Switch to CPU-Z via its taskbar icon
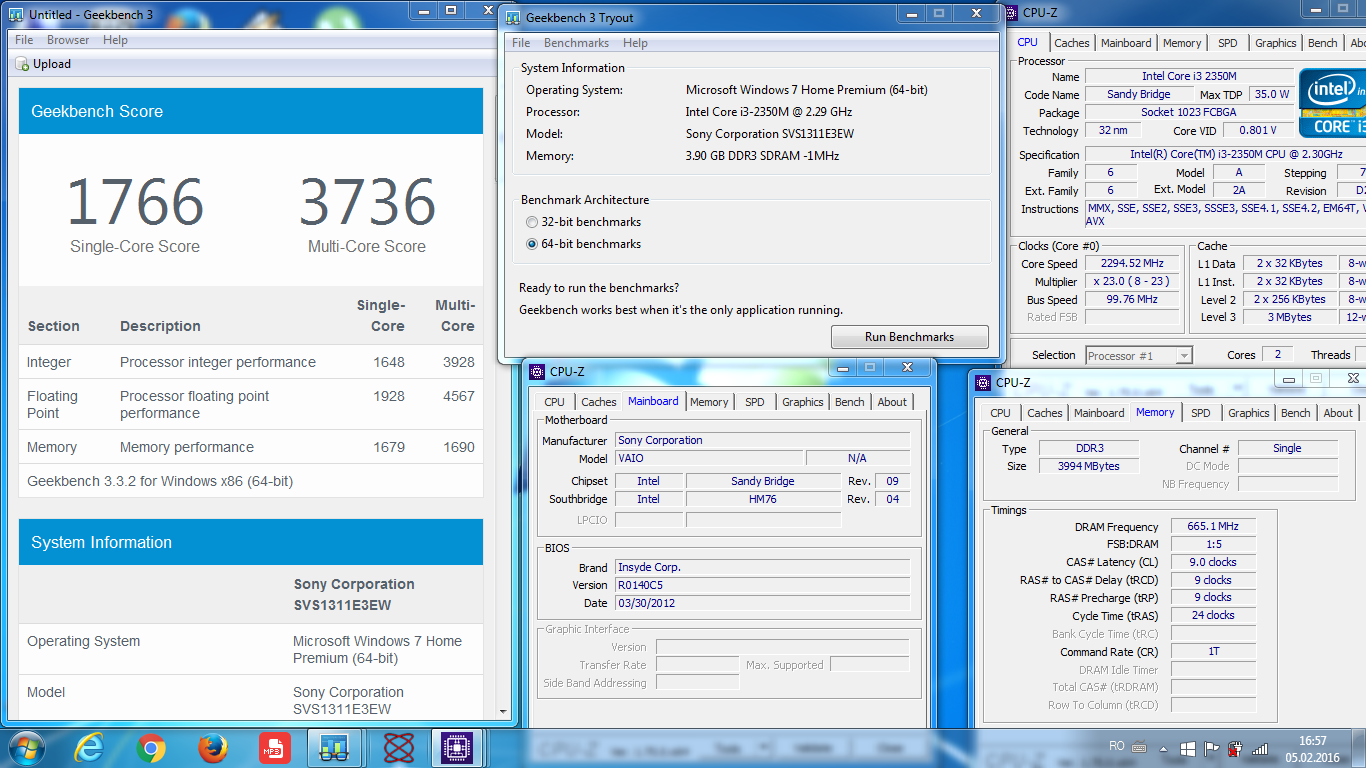The width and height of the screenshot is (1366, 768). click(457, 748)
